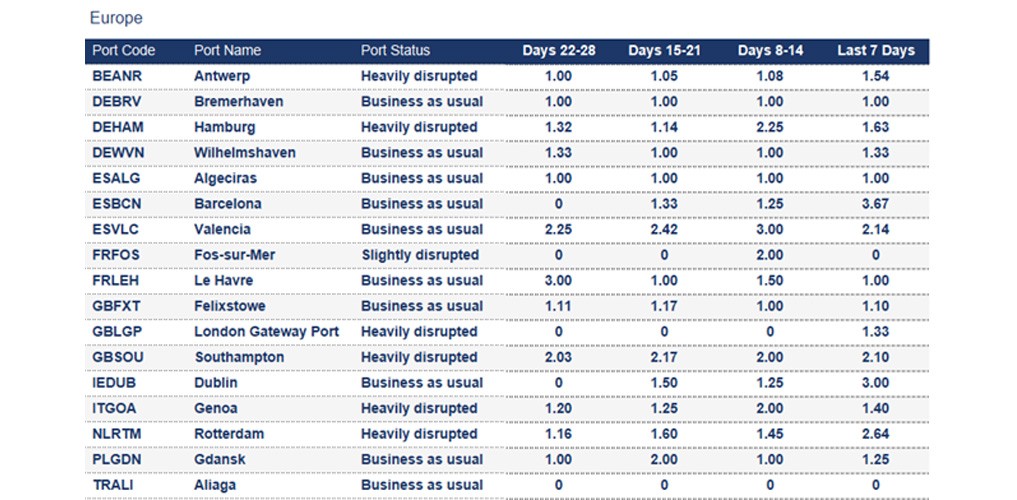Click the DEHAM port code
Viewport: 1017px width, 500px height.
point(118,127)
